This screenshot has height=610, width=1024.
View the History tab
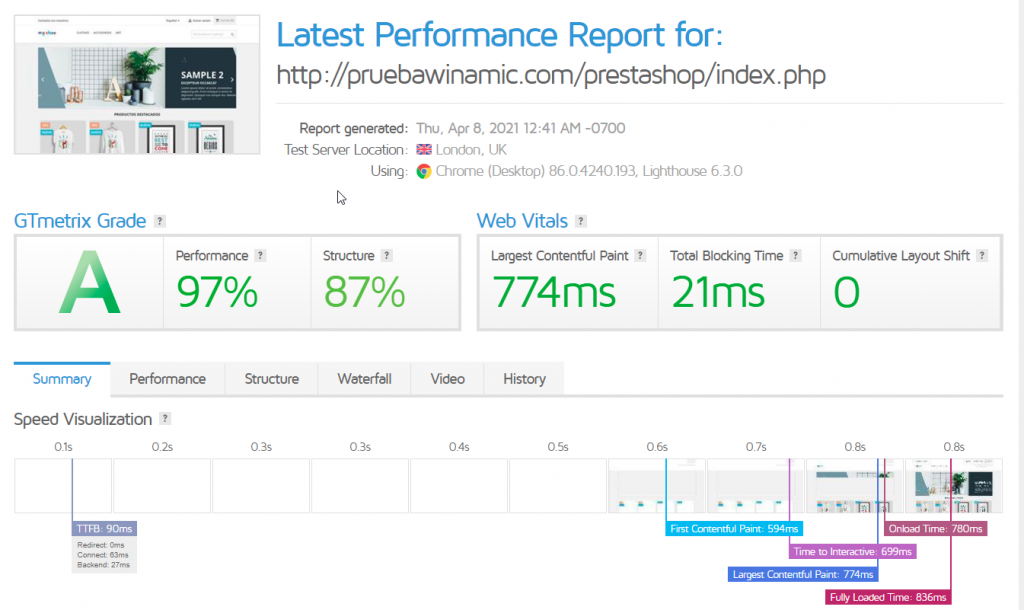click(524, 379)
